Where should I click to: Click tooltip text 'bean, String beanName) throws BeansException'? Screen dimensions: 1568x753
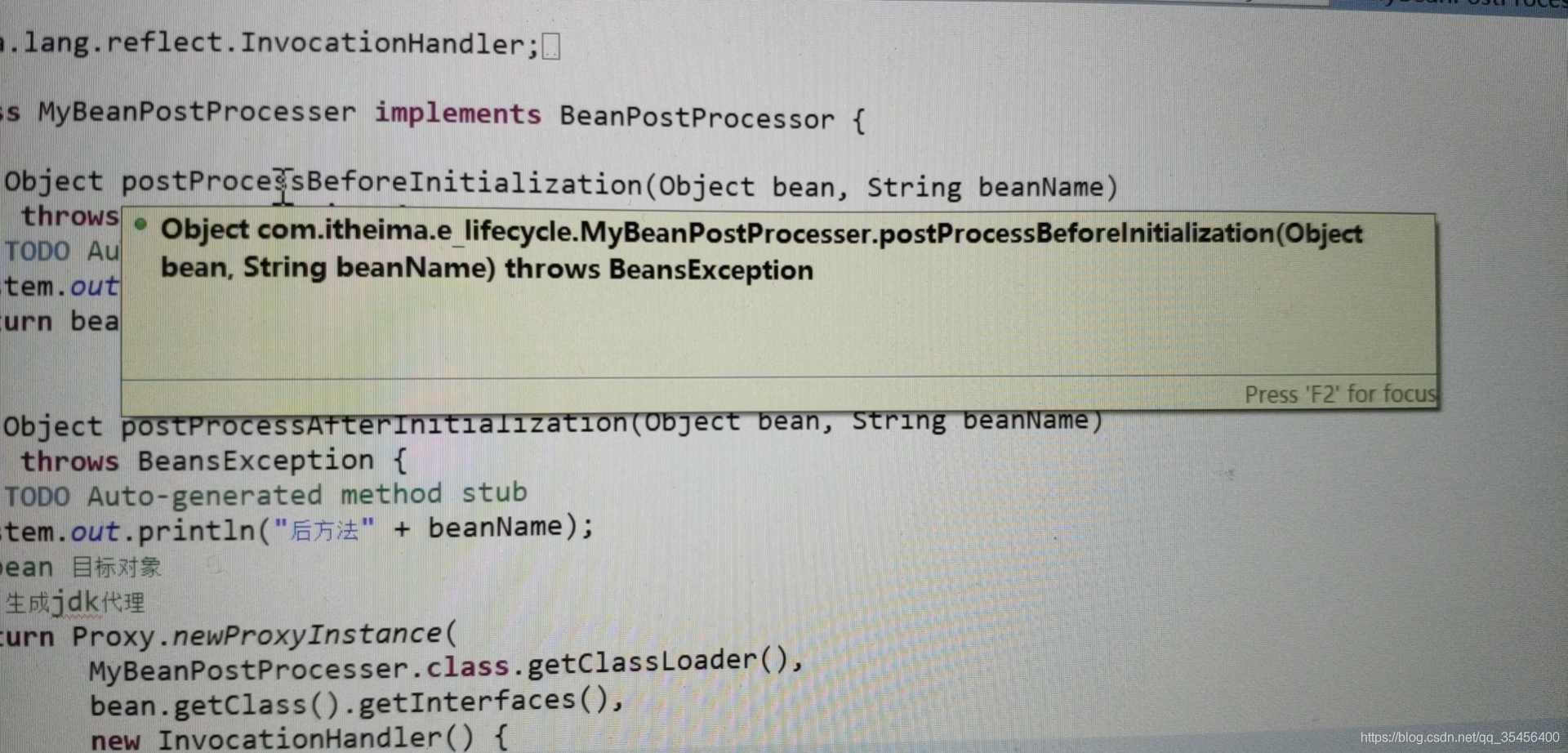487,268
